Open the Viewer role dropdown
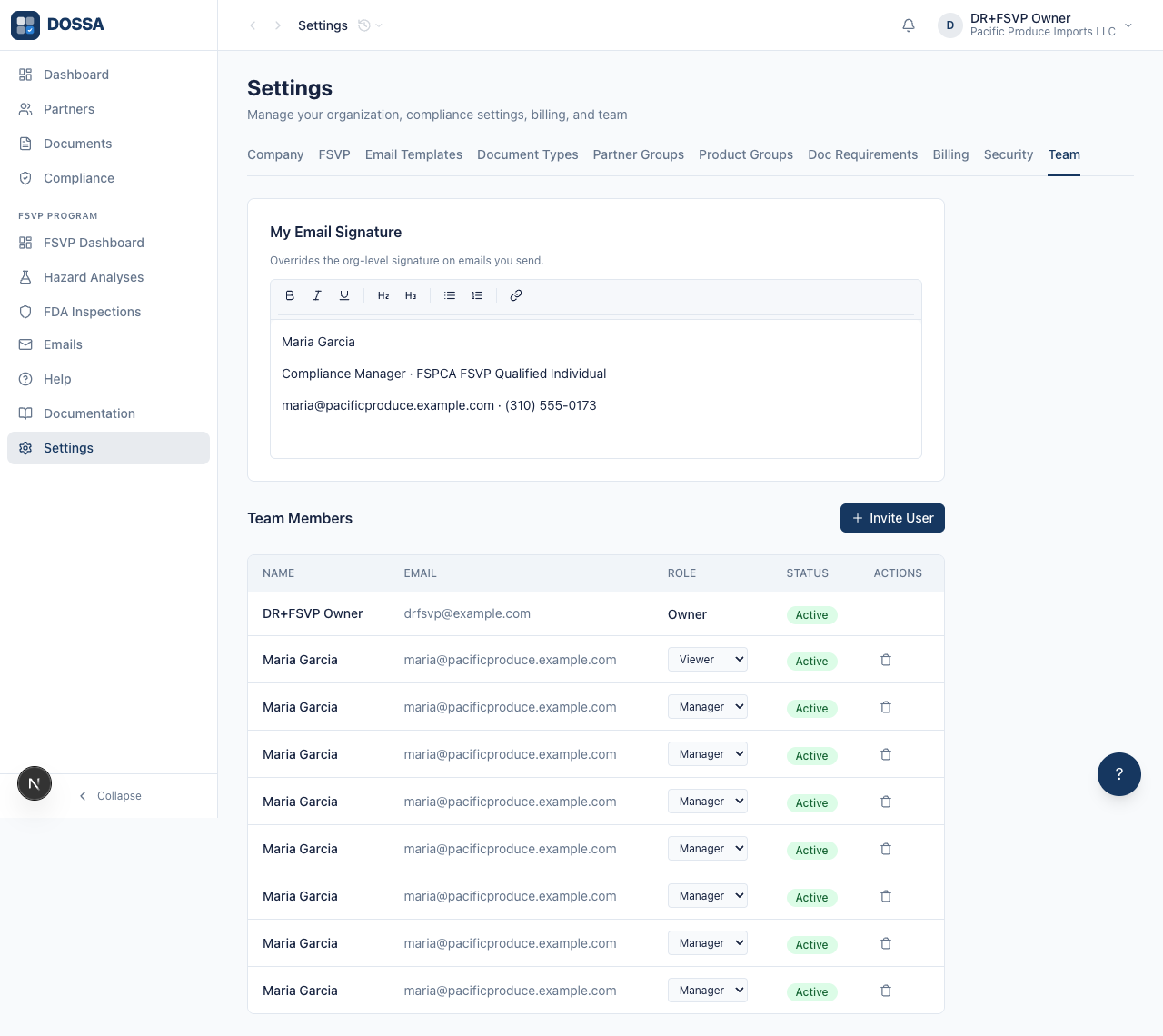Screen dimensions: 1163x1036 tap(708, 660)
